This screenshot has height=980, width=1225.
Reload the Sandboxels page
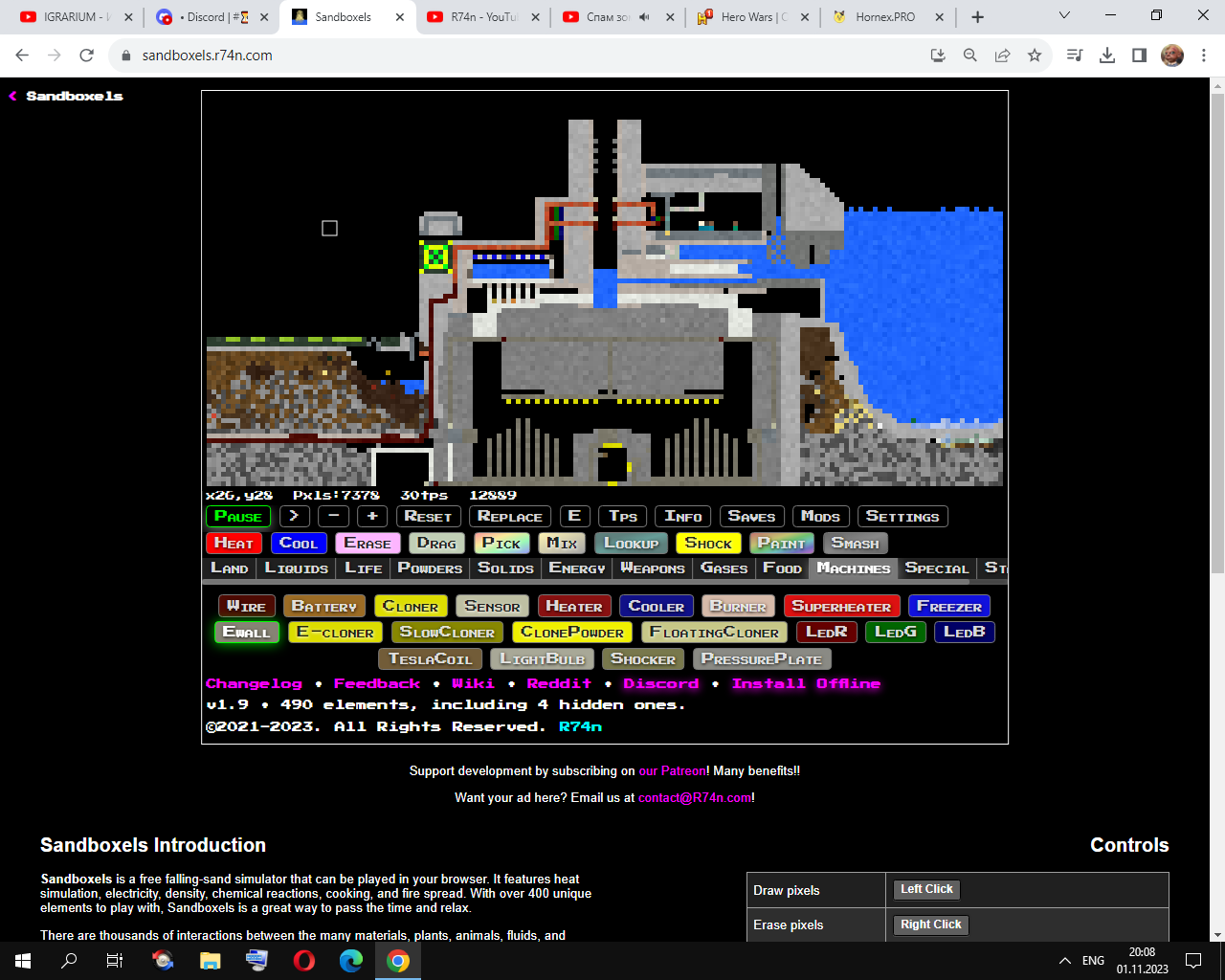(x=86, y=56)
